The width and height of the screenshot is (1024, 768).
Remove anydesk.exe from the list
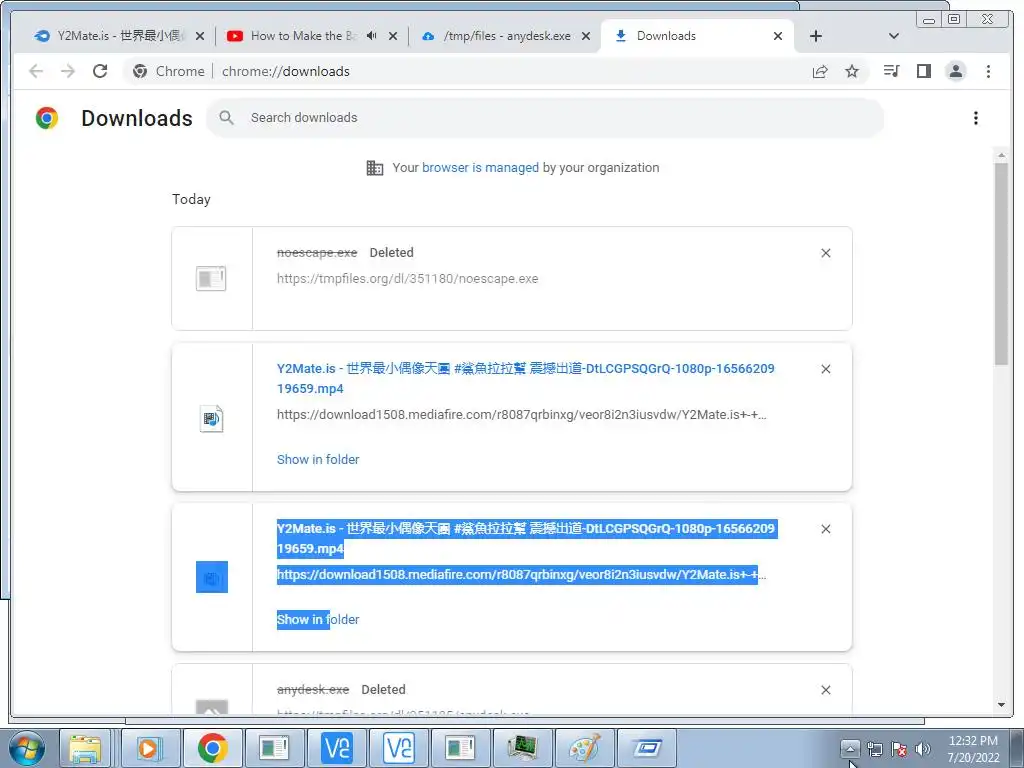pyautogui.click(x=825, y=690)
